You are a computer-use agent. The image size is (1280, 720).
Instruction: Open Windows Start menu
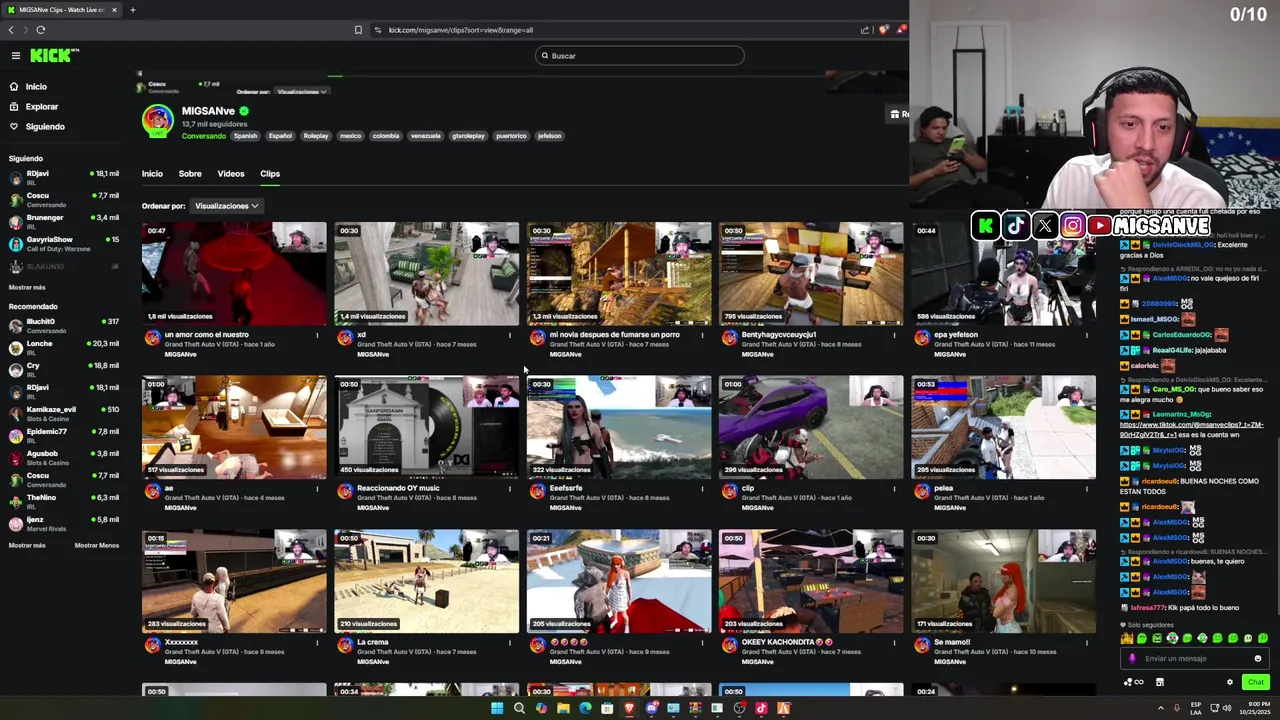[x=497, y=708]
